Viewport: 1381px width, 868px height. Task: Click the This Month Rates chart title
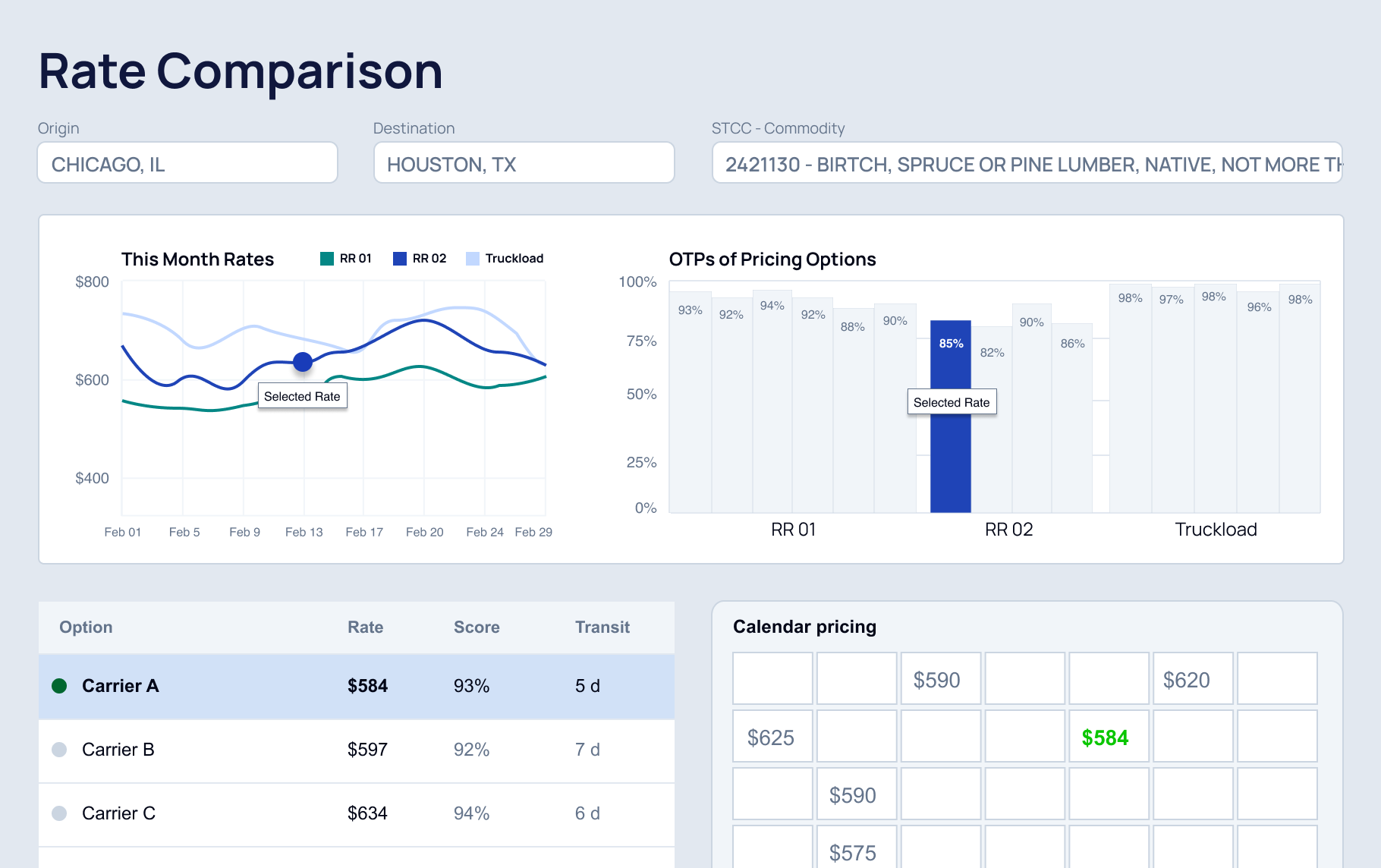[x=197, y=259]
